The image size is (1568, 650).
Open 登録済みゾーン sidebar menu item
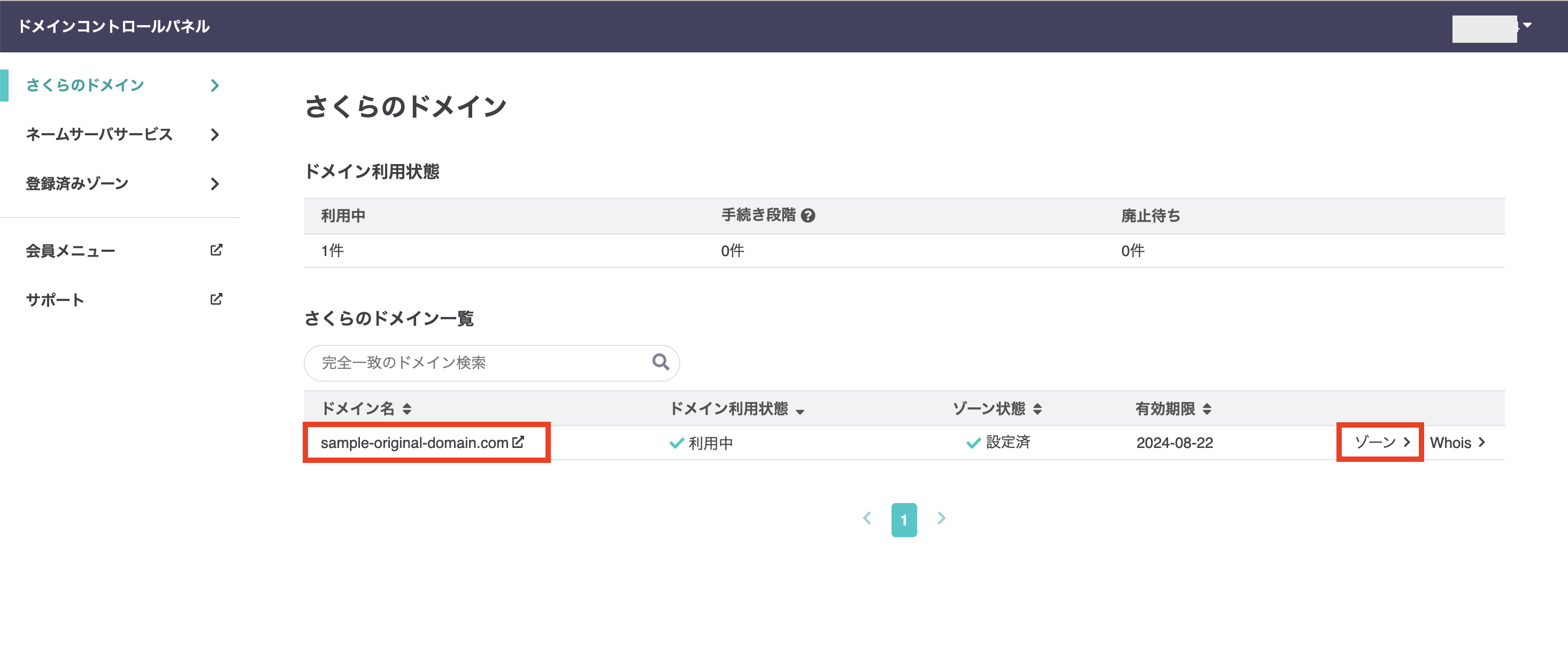coord(78,184)
